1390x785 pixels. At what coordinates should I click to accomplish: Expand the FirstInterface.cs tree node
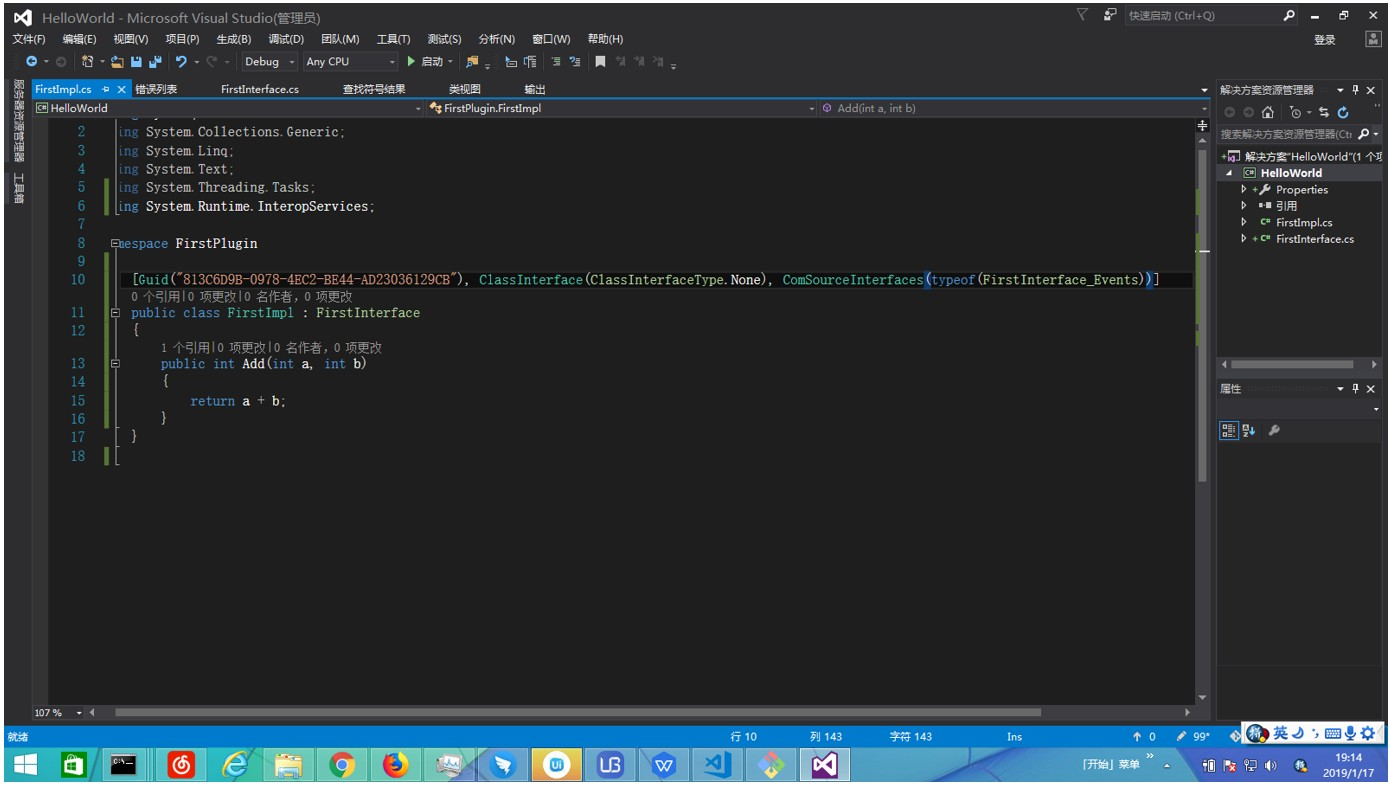1244,239
